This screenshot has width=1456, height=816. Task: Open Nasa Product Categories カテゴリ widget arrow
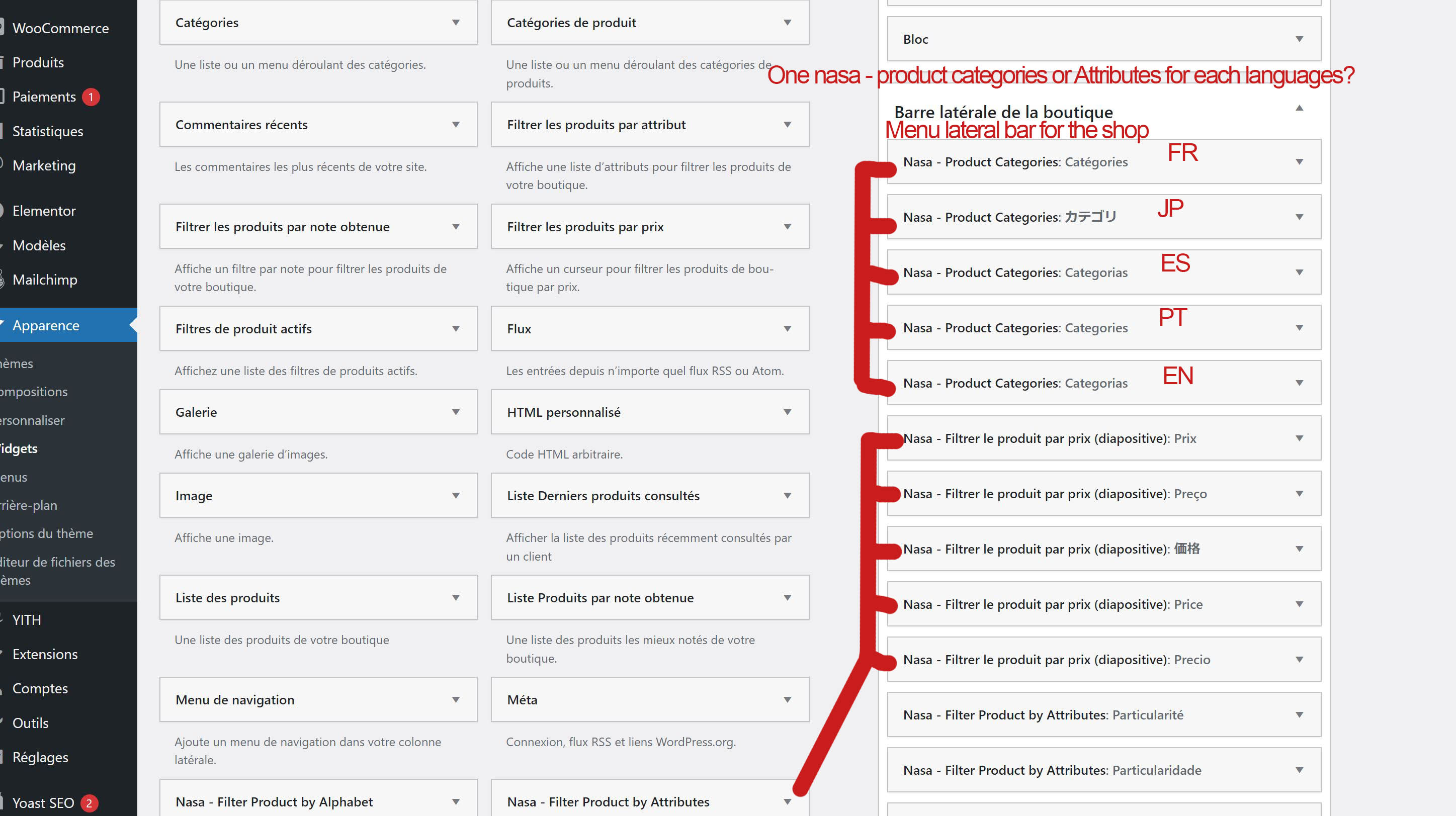(1299, 217)
